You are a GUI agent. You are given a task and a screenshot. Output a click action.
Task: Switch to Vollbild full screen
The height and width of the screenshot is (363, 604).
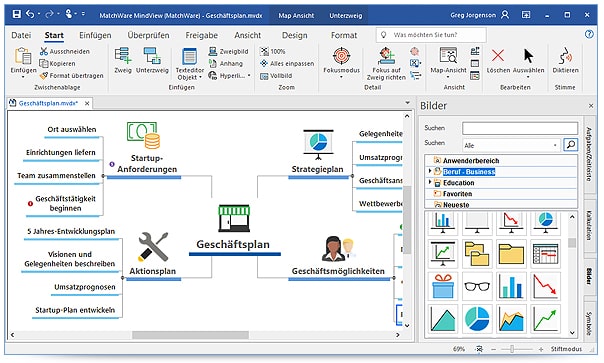pyautogui.click(x=276, y=76)
